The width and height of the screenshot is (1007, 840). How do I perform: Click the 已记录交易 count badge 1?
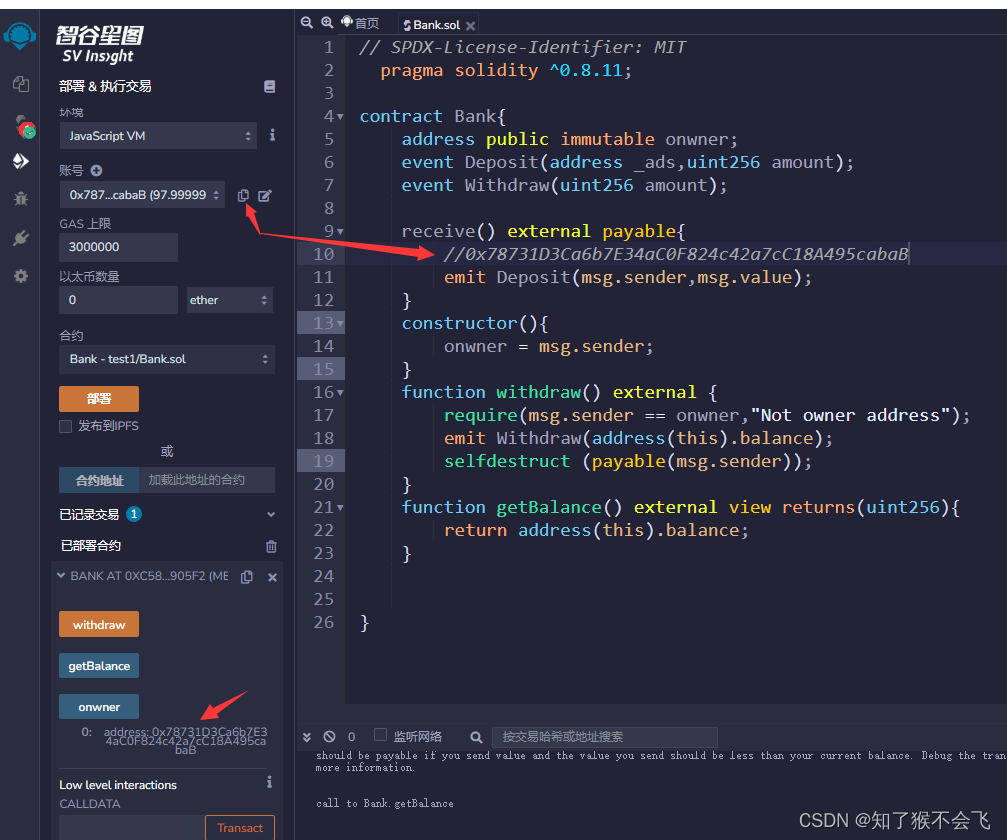point(134,514)
